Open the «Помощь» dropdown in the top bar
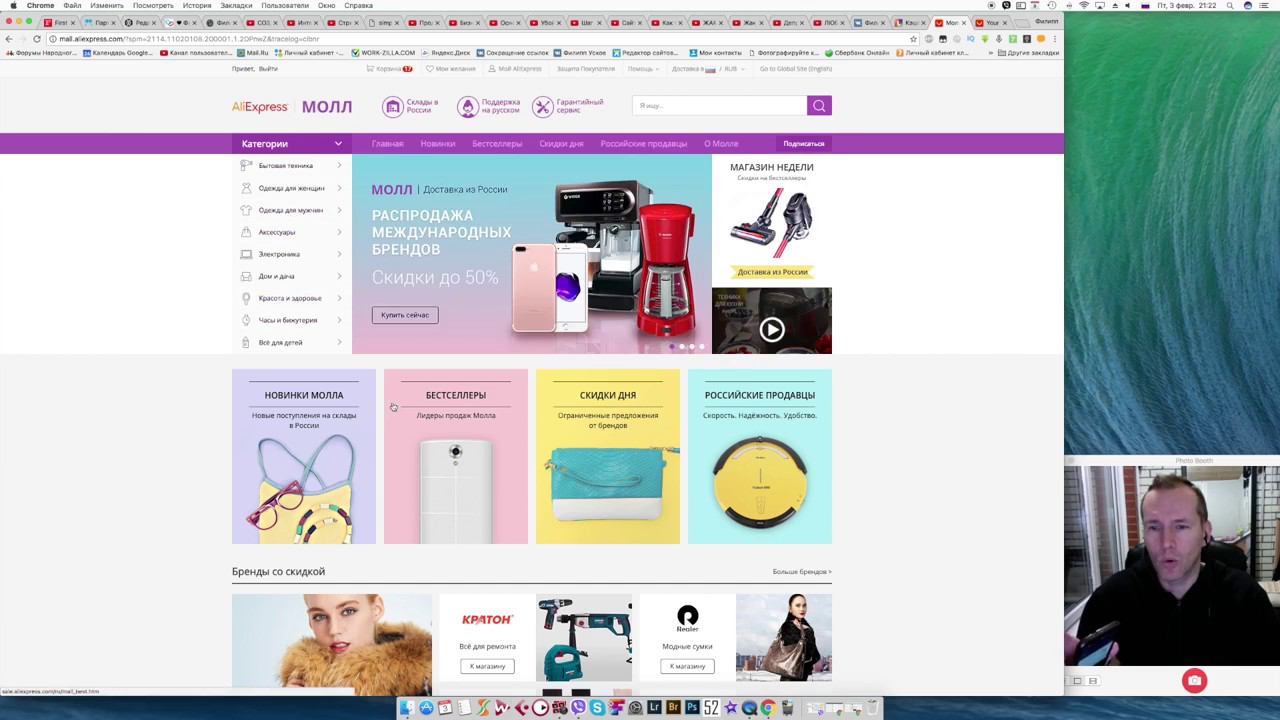The image size is (1280, 720). click(643, 69)
